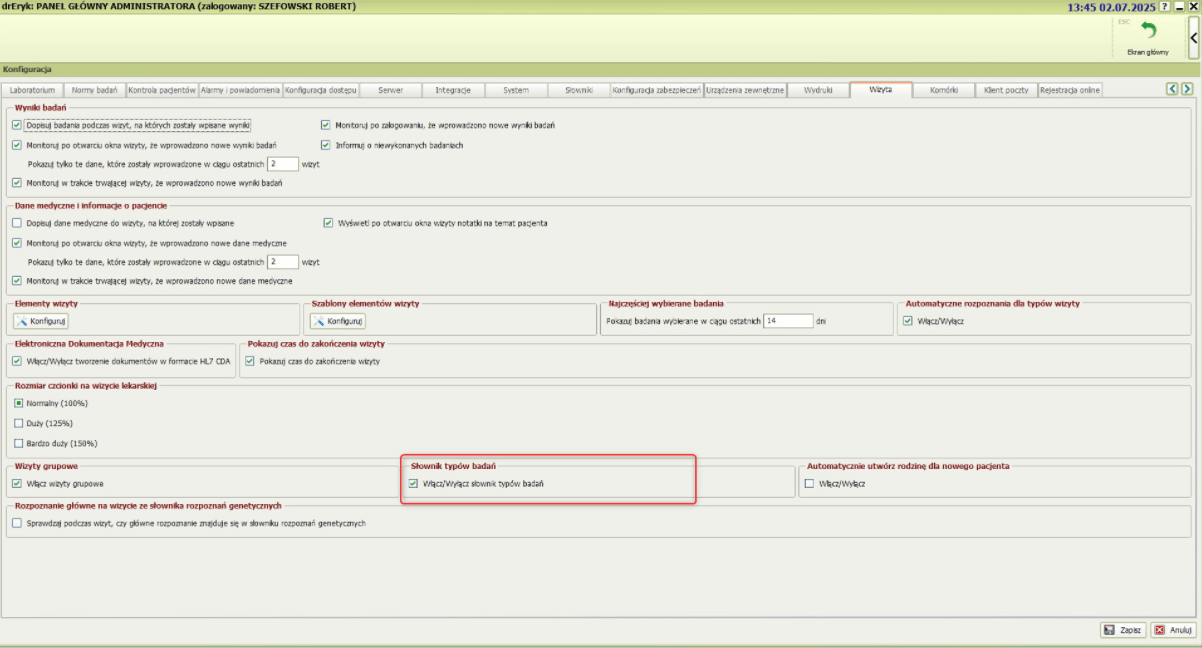Go to the Rejestracja online tab

[1069, 90]
